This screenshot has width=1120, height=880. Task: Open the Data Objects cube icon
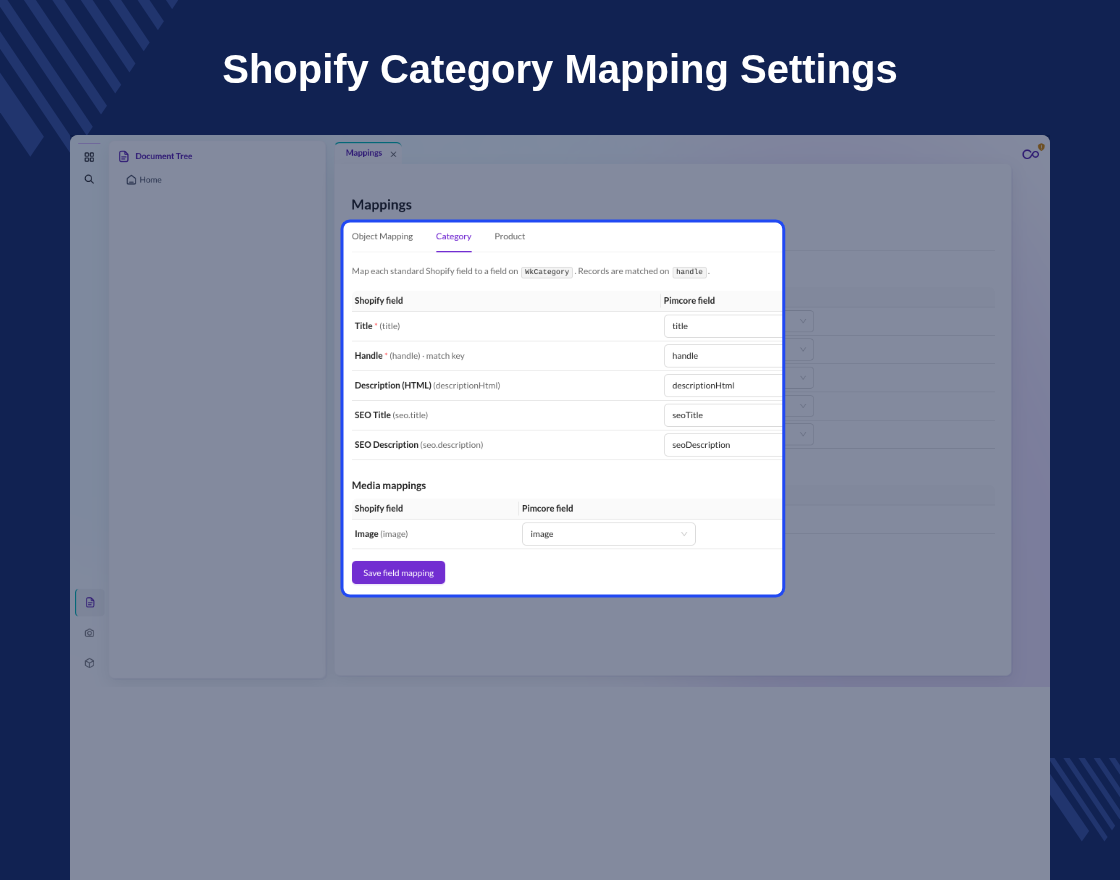point(89,663)
